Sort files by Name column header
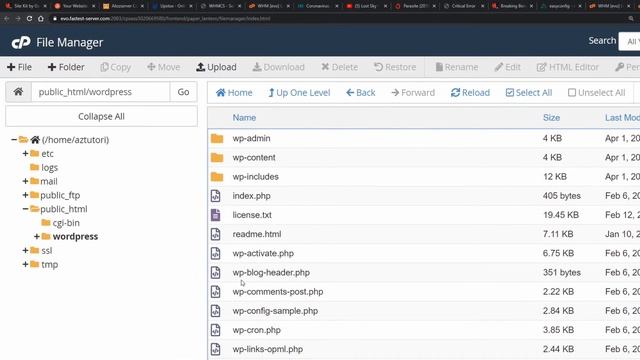The width and height of the screenshot is (640, 360). pos(244,118)
